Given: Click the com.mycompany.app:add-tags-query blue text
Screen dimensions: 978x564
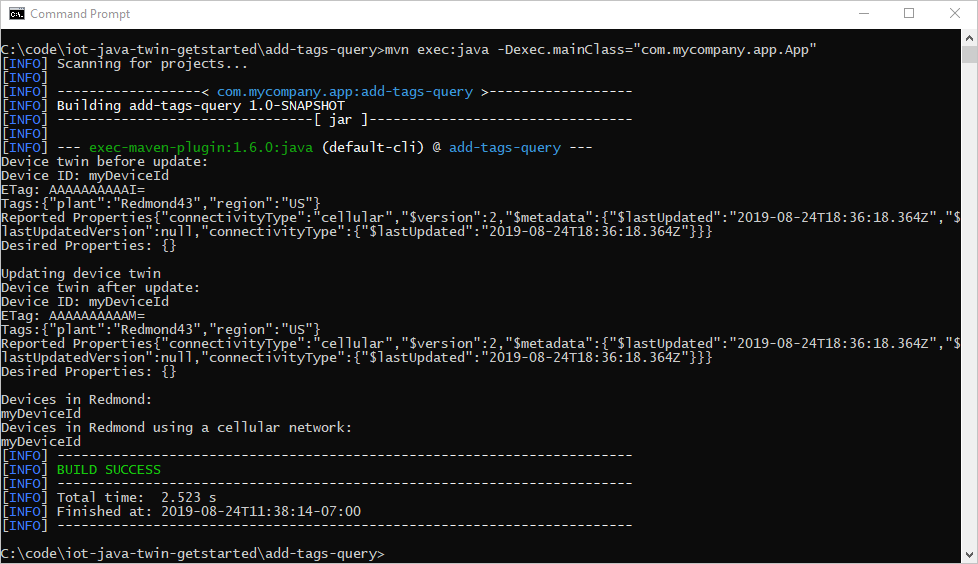Looking at the screenshot, I should tap(344, 92).
